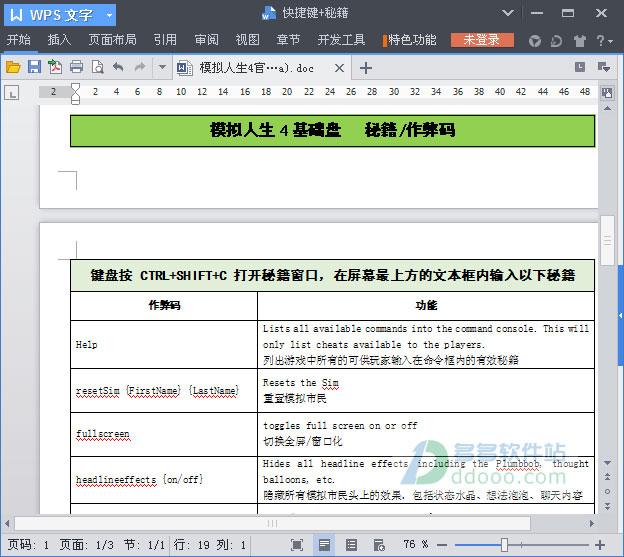The image size is (624, 557).
Task: Click the 行: 19 status entry
Action: (x=192, y=545)
